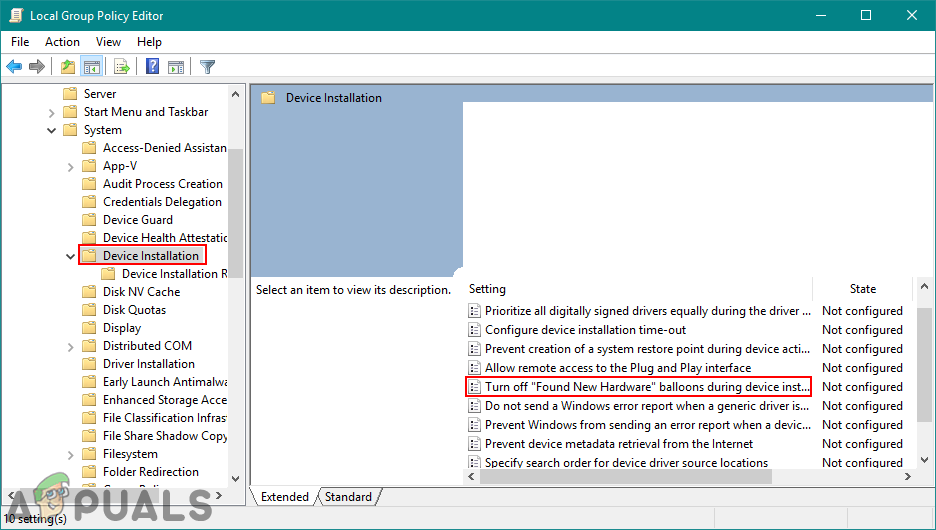Select Enhanced Storage Access in the tree

(165, 399)
